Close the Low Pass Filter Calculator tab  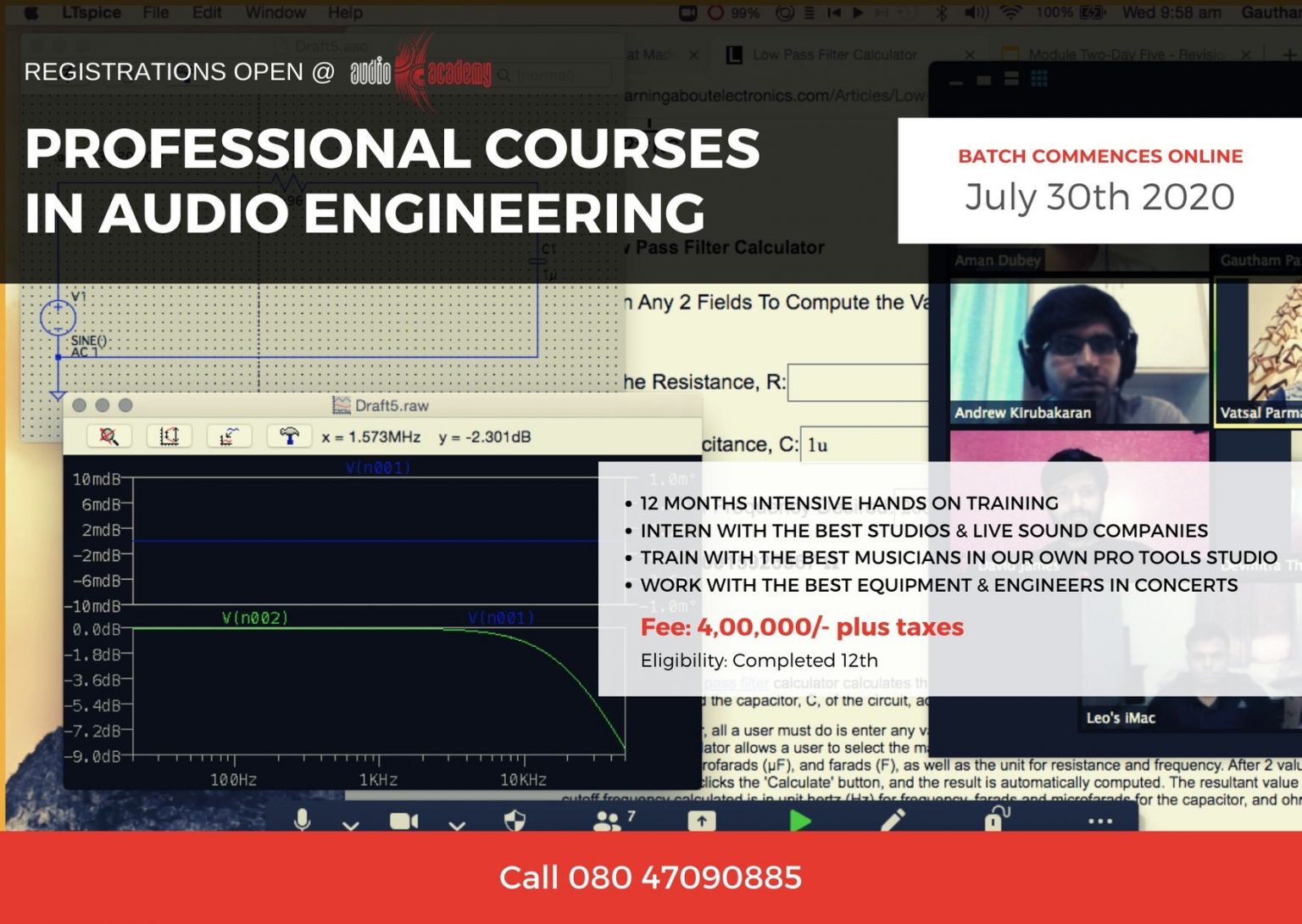(x=970, y=55)
